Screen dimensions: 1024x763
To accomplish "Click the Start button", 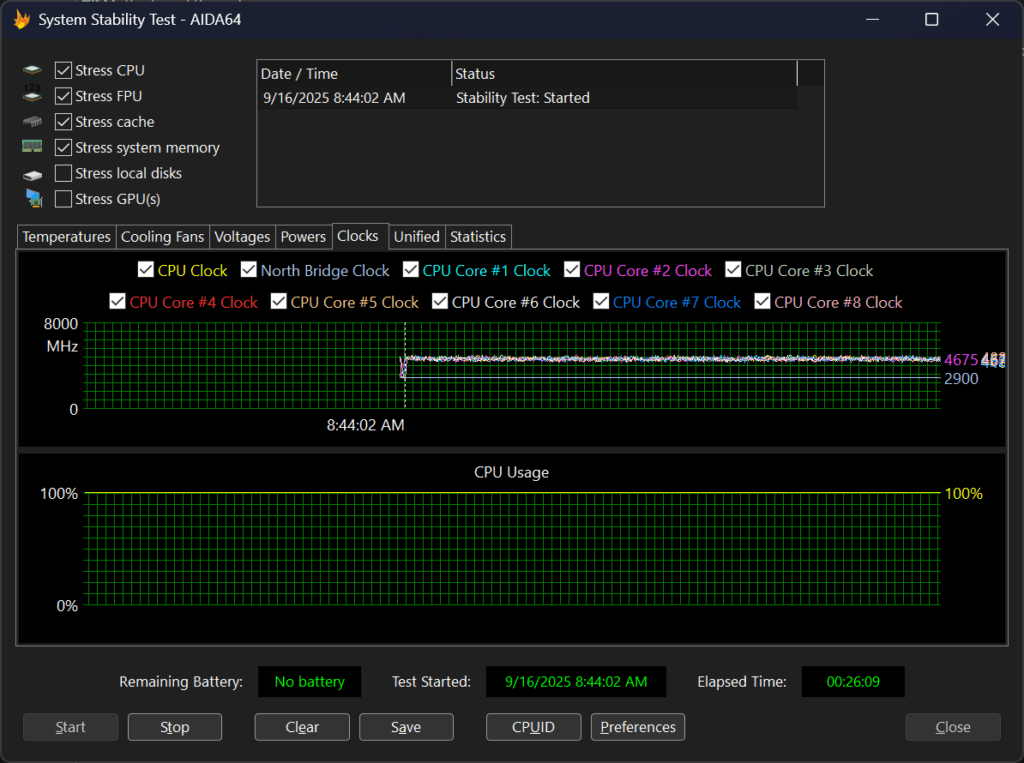I will coord(71,727).
